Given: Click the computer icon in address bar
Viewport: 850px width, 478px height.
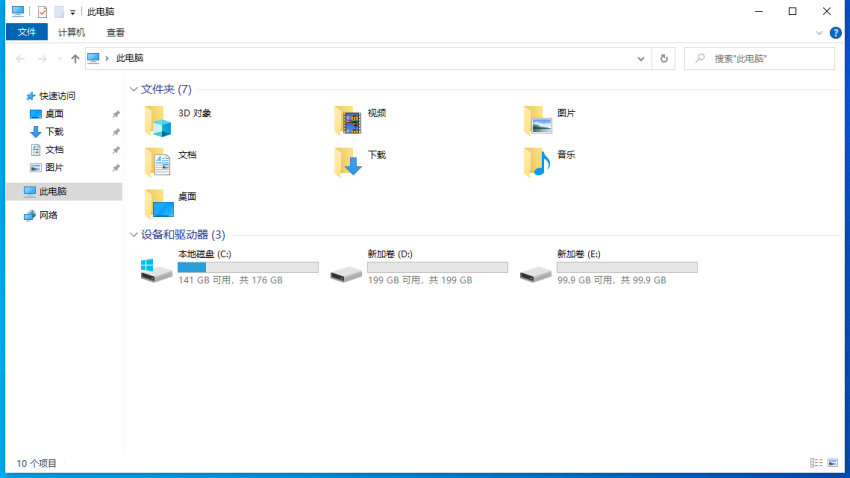Looking at the screenshot, I should coord(93,58).
